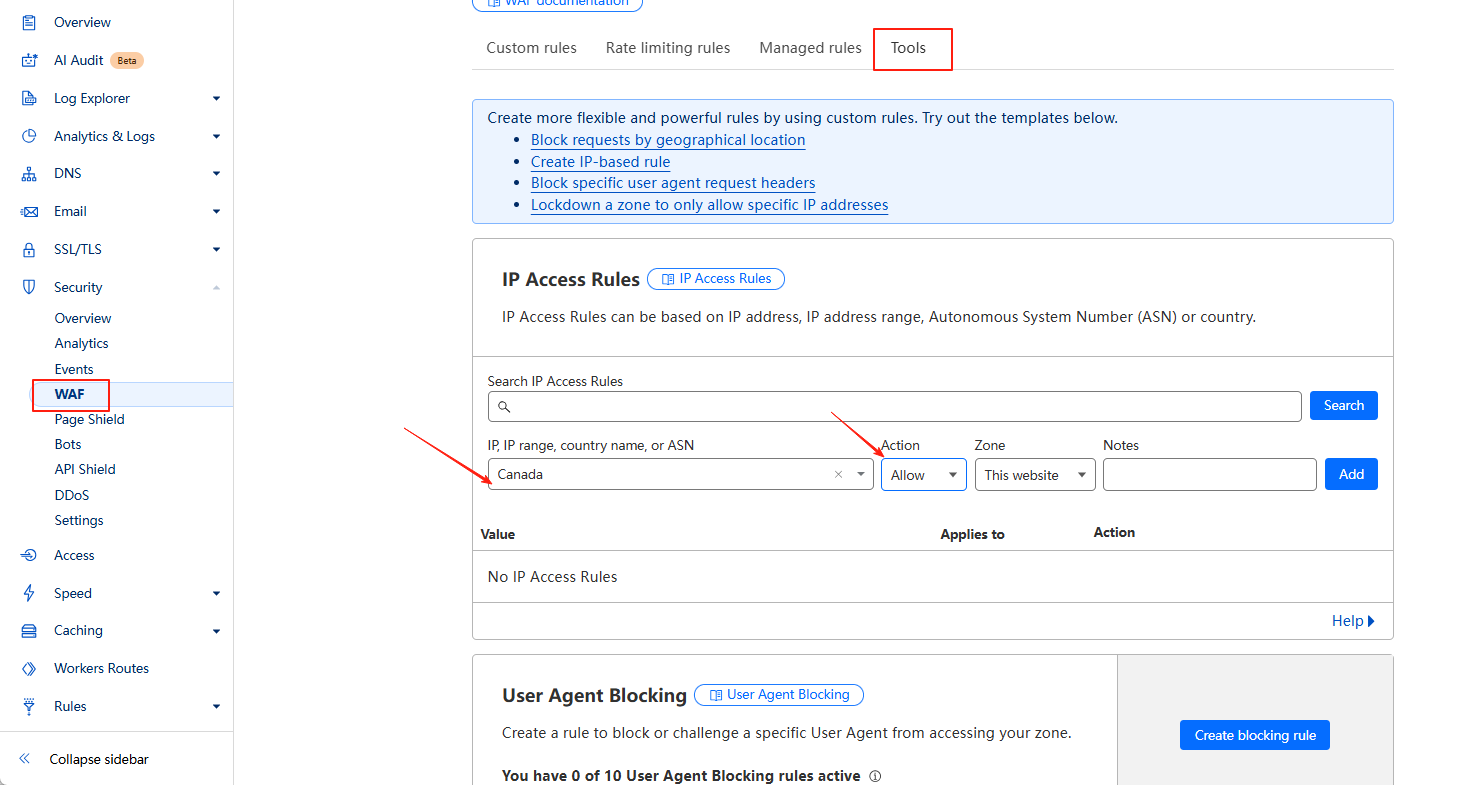Open the Overview page via its document icon
Image resolution: width=1477 pixels, height=785 pixels.
(29, 22)
